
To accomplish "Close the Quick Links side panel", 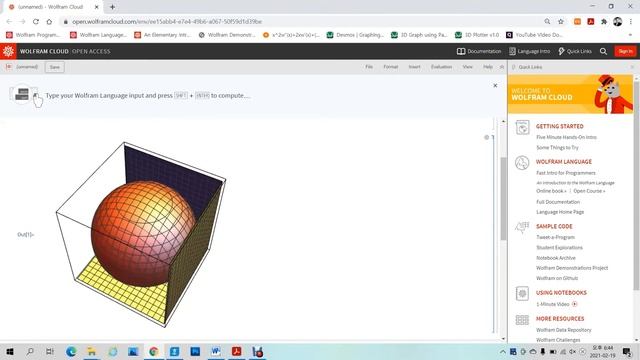I will pyautogui.click(x=632, y=67).
